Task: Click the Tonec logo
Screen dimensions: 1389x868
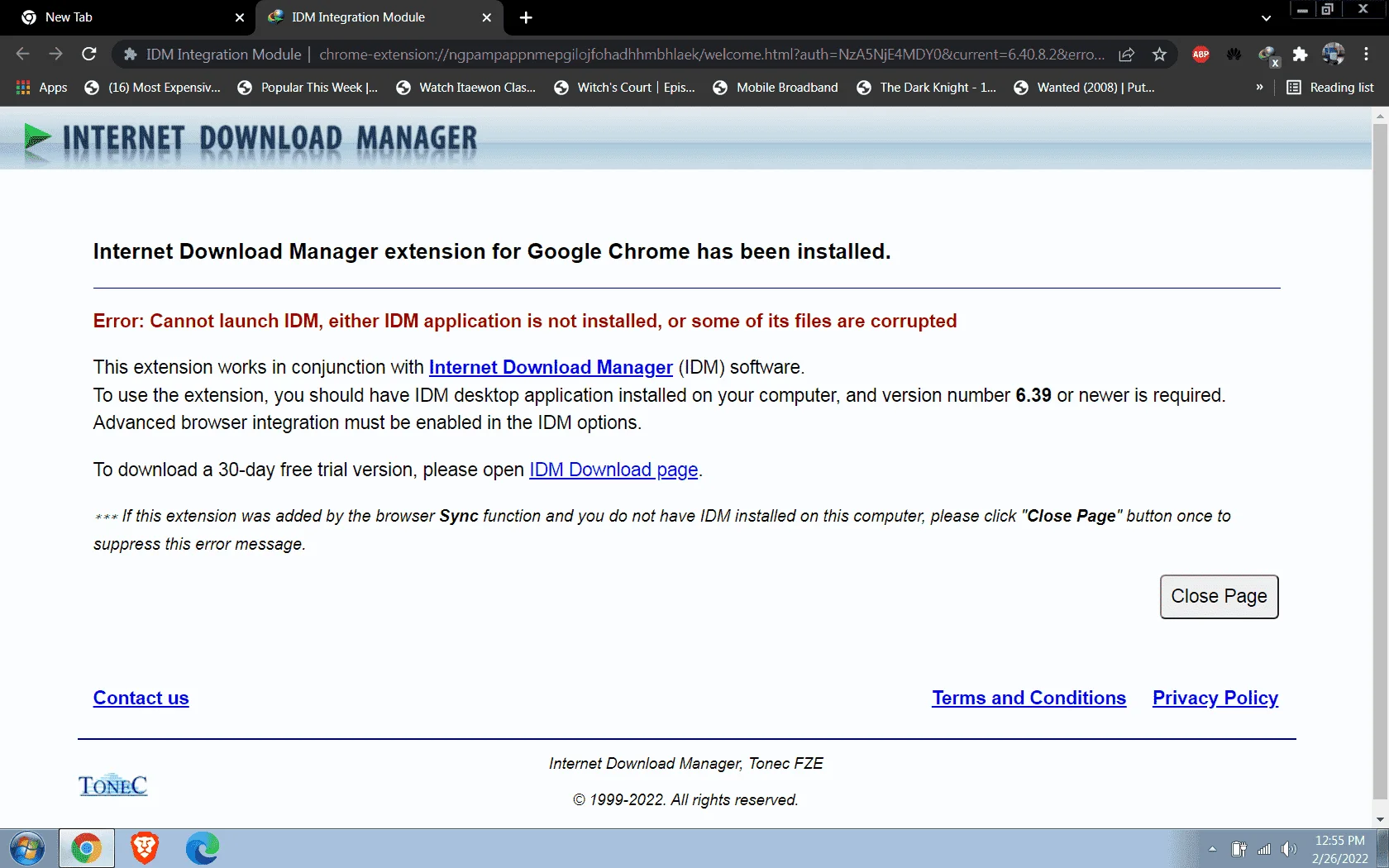Action: (x=112, y=785)
